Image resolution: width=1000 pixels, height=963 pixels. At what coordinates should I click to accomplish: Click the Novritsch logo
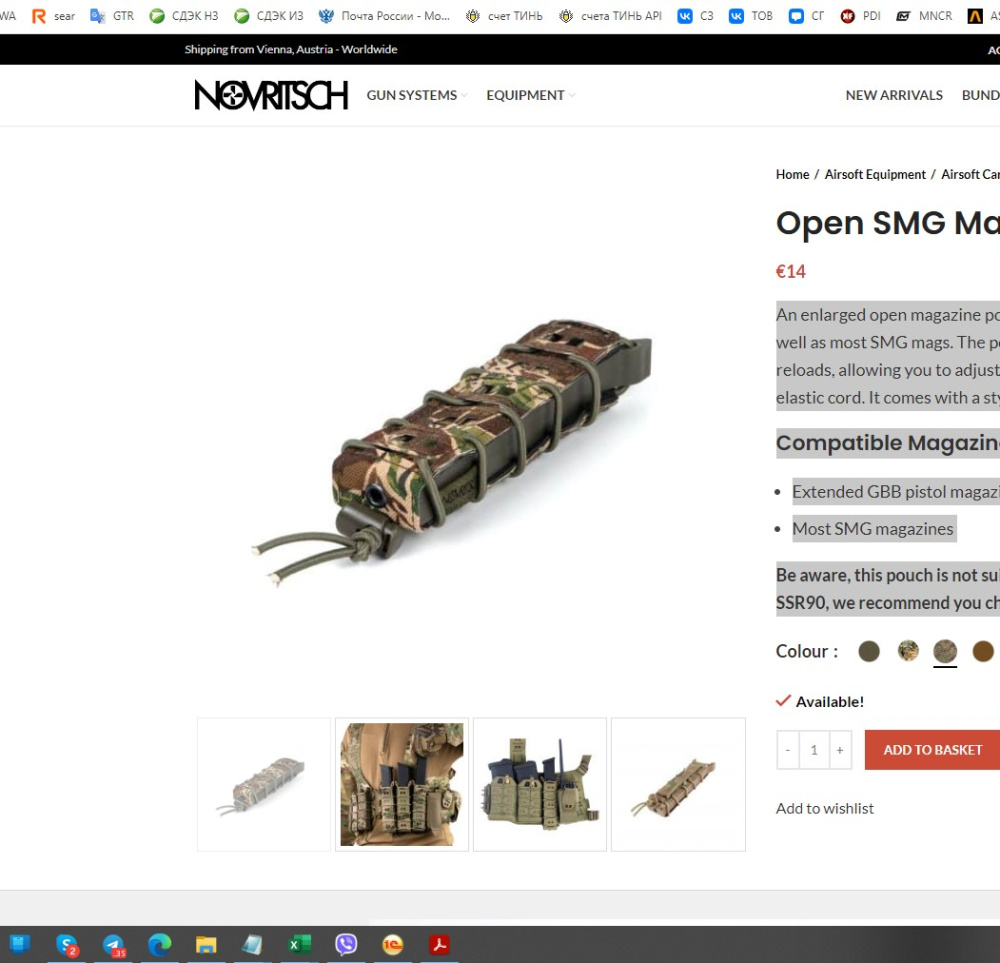[x=271, y=95]
